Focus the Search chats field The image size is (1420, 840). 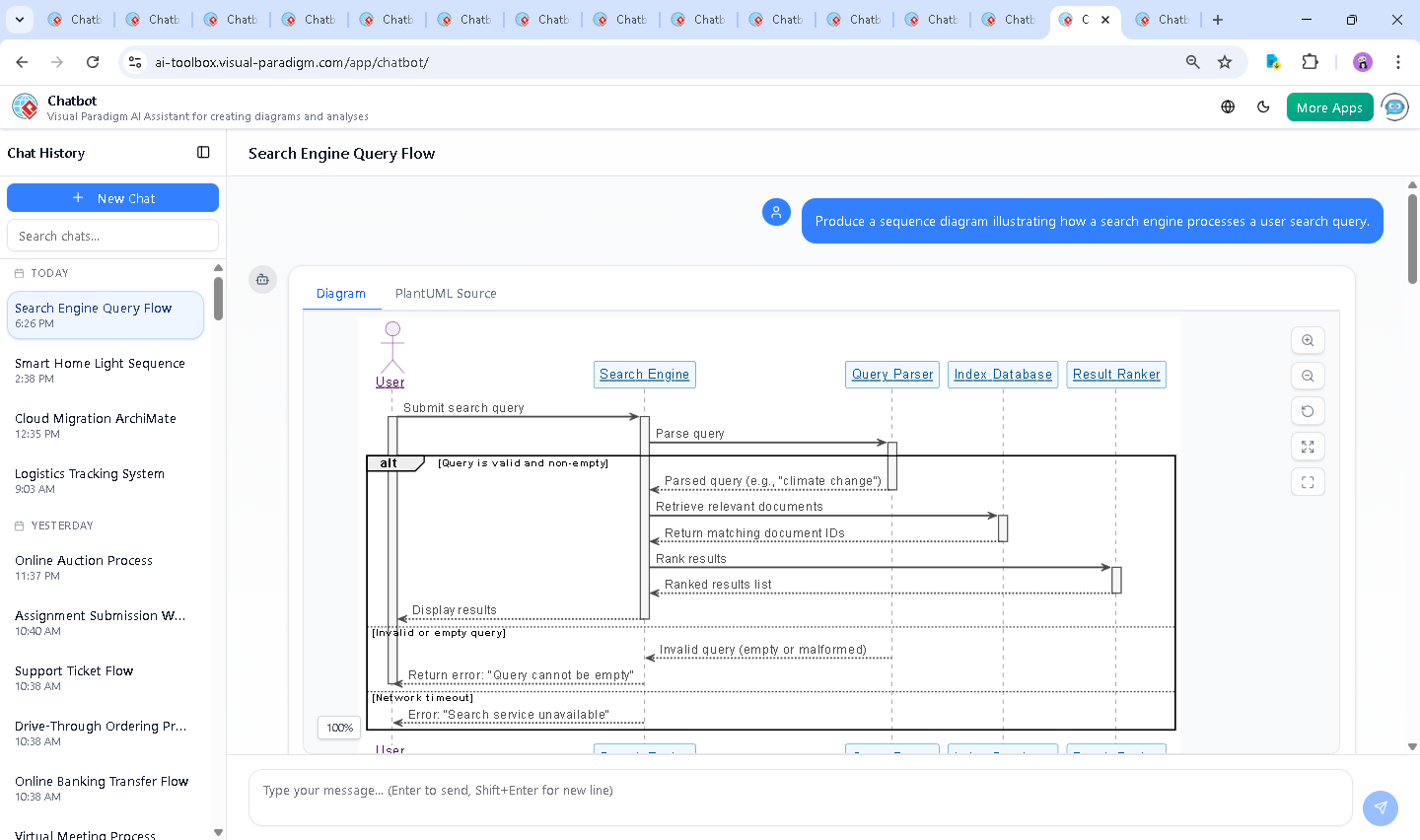pos(112,237)
